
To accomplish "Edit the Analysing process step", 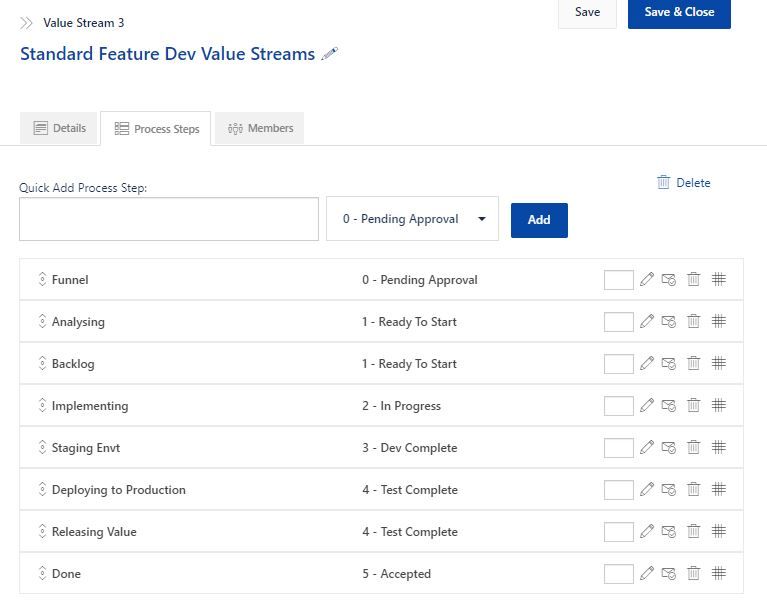I will (647, 321).
